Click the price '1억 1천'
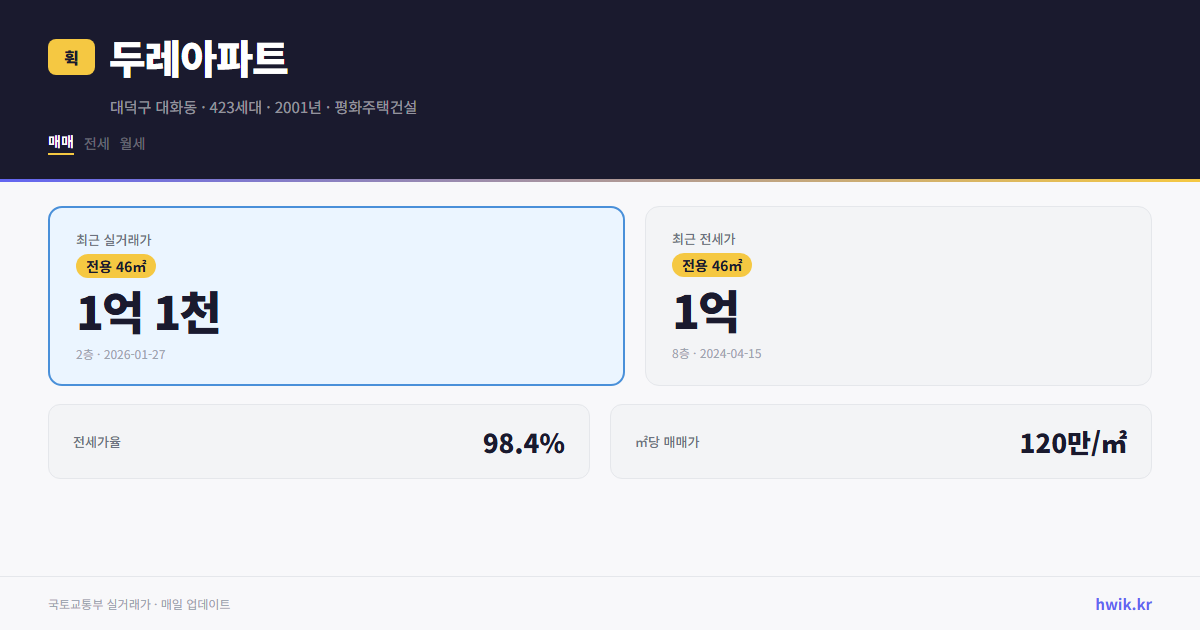Image resolution: width=1200 pixels, height=630 pixels. click(148, 313)
